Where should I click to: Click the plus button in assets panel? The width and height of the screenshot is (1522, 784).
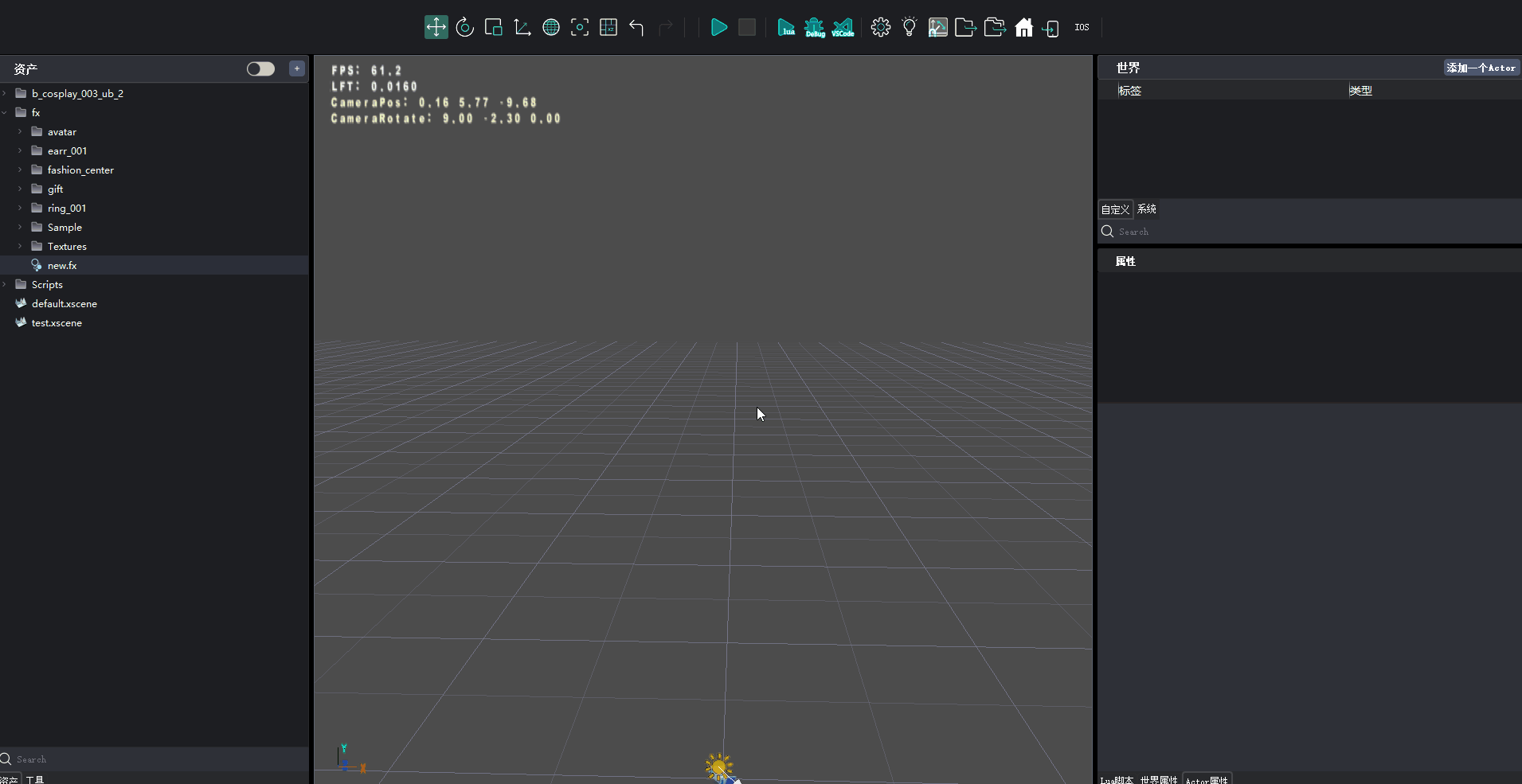pos(297,68)
